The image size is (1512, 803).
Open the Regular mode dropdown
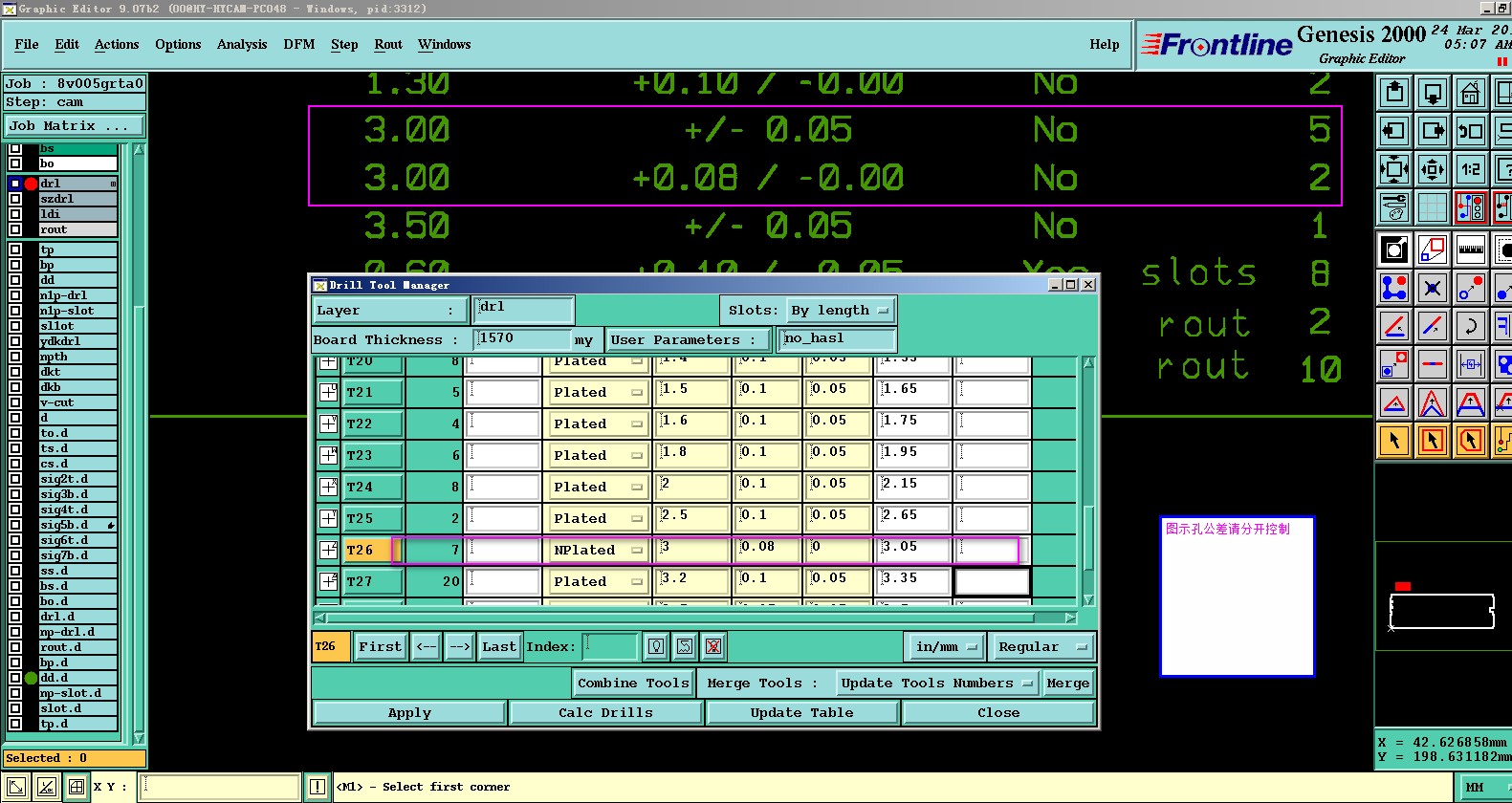1042,647
